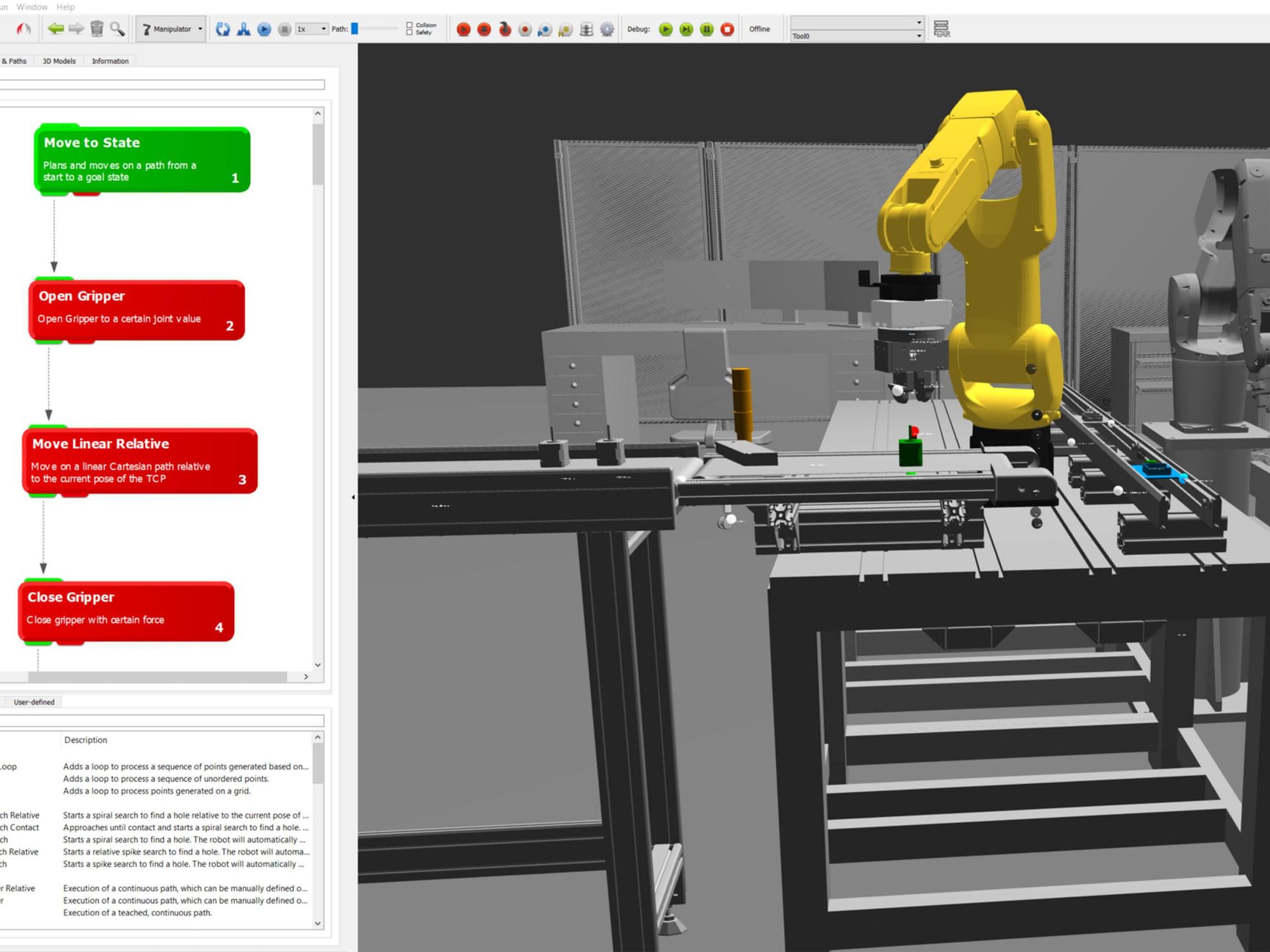Open the 1x speed dropdown
This screenshot has height=952, width=1270.
point(312,29)
